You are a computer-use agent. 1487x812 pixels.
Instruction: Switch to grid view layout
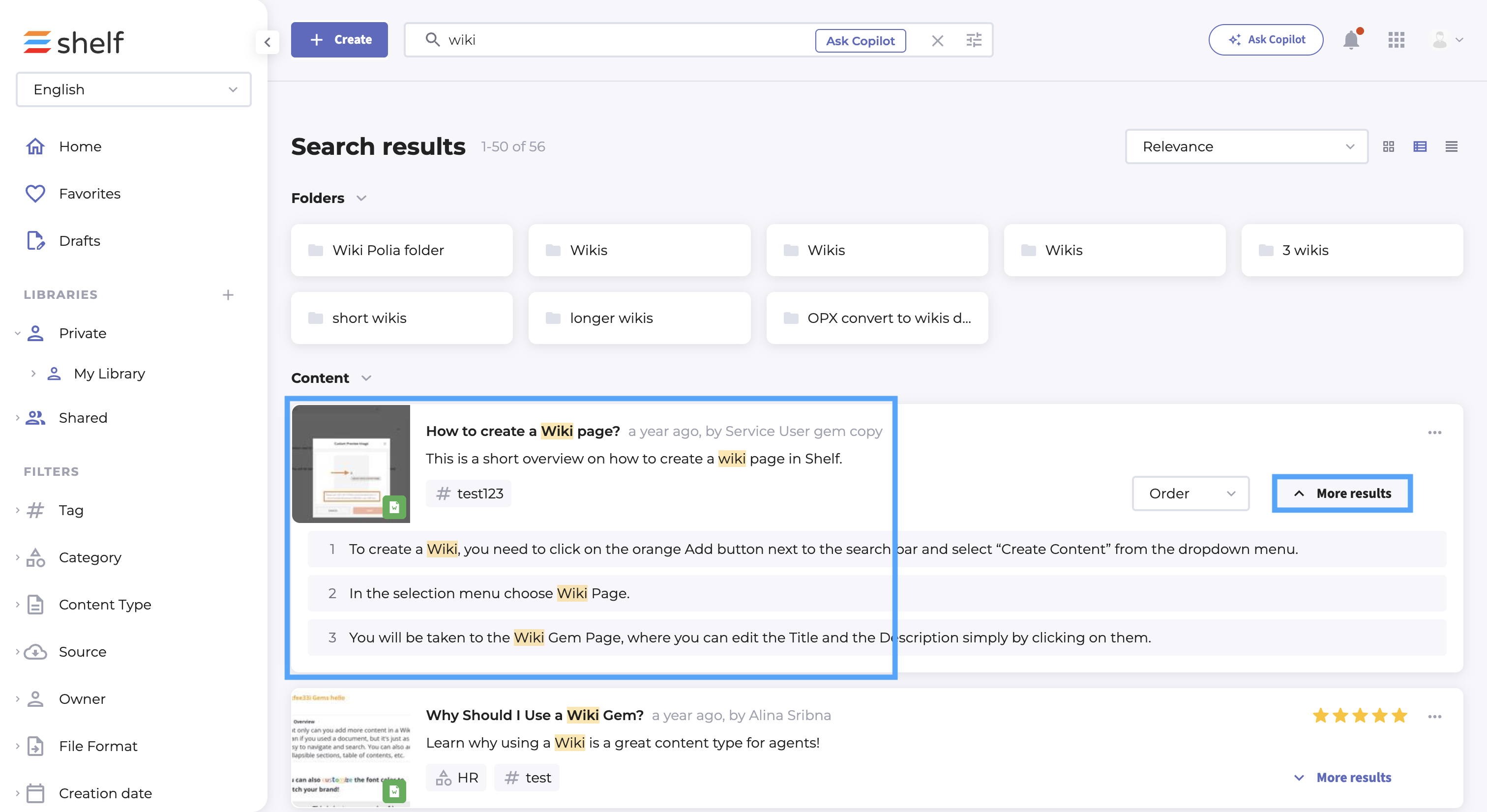1388,146
